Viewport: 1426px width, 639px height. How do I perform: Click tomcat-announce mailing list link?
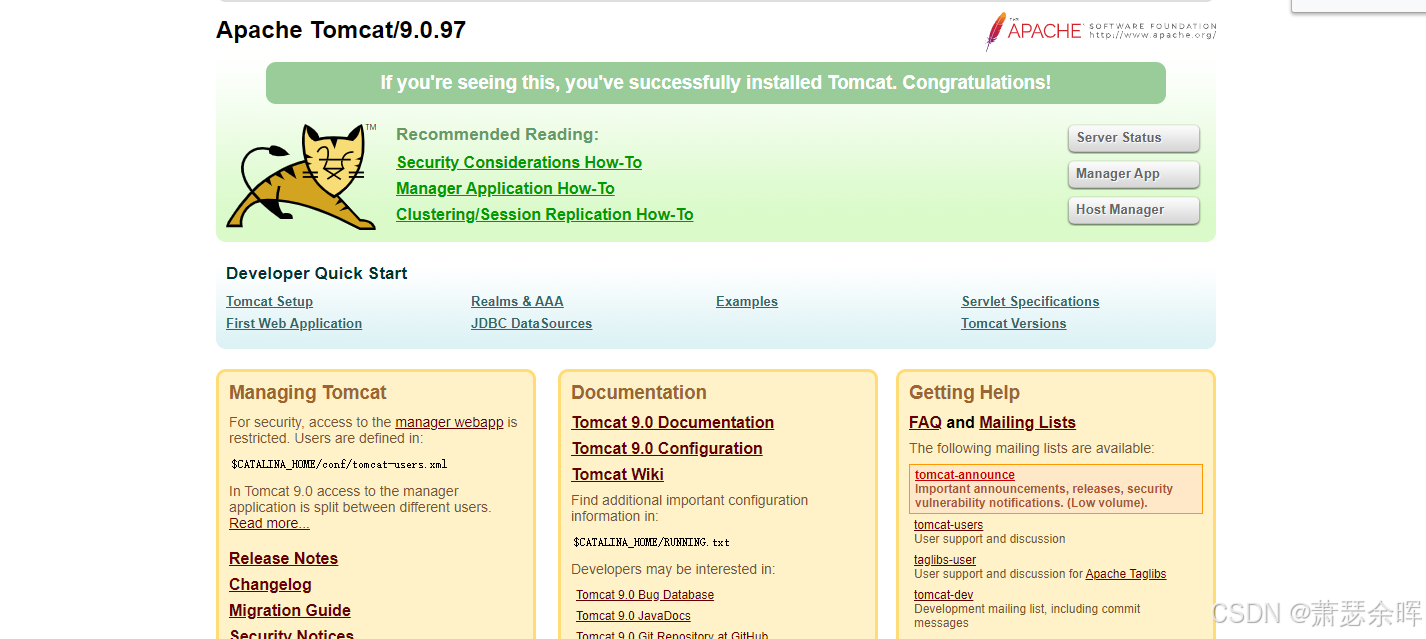point(964,475)
